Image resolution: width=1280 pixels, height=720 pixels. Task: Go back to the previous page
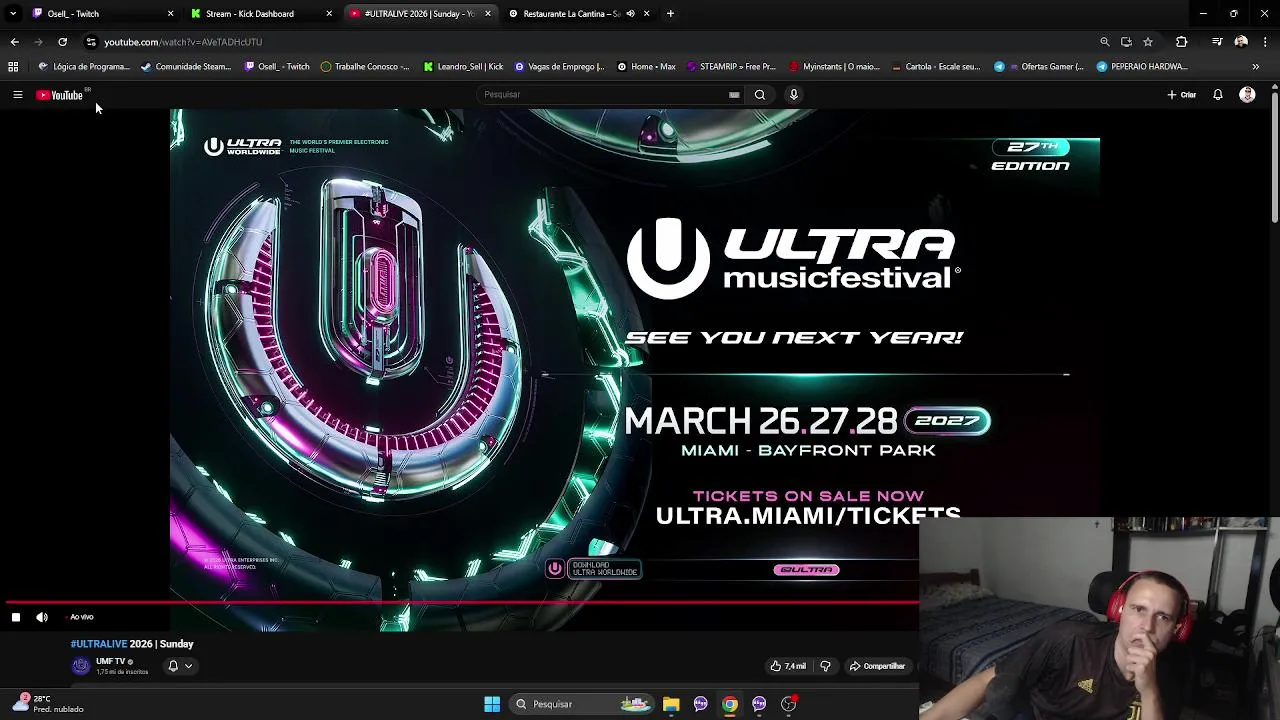point(14,42)
